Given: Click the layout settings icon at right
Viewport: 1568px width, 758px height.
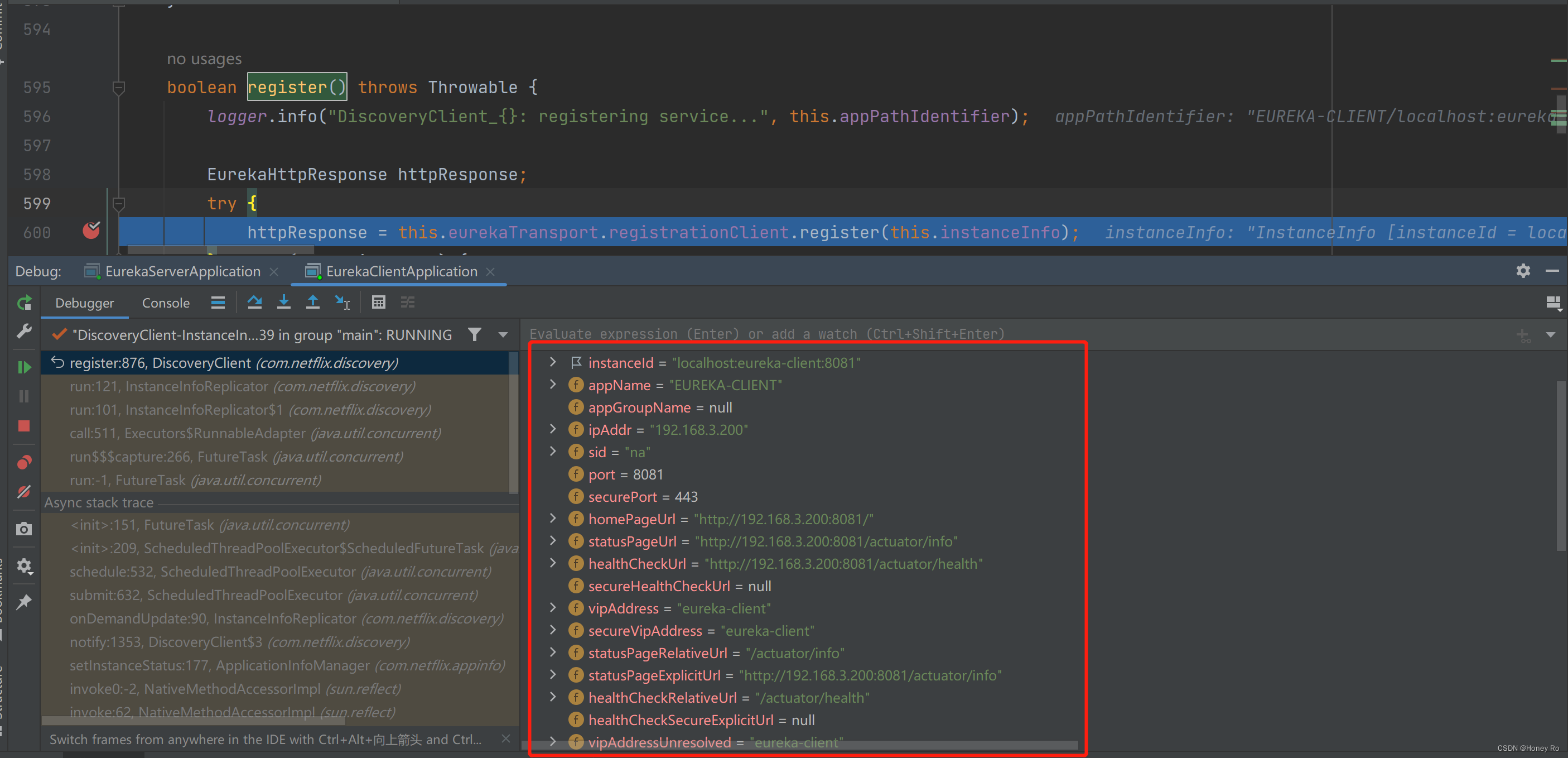Looking at the screenshot, I should click(x=1553, y=303).
